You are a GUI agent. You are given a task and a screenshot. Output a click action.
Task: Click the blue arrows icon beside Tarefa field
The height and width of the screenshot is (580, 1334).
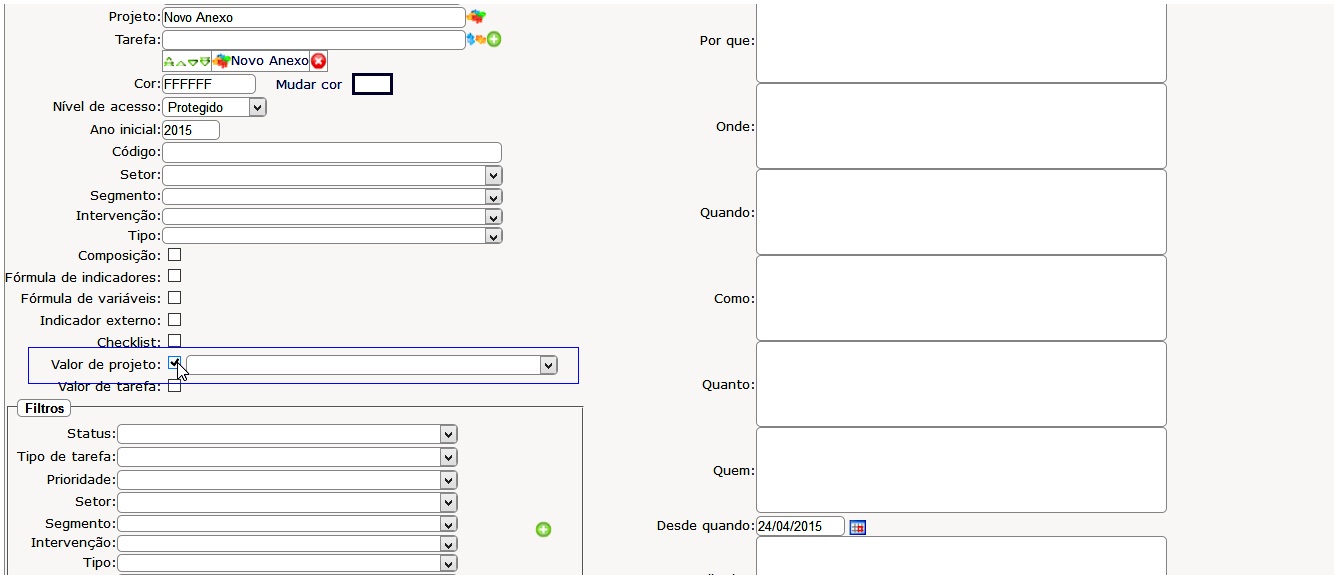click(471, 40)
